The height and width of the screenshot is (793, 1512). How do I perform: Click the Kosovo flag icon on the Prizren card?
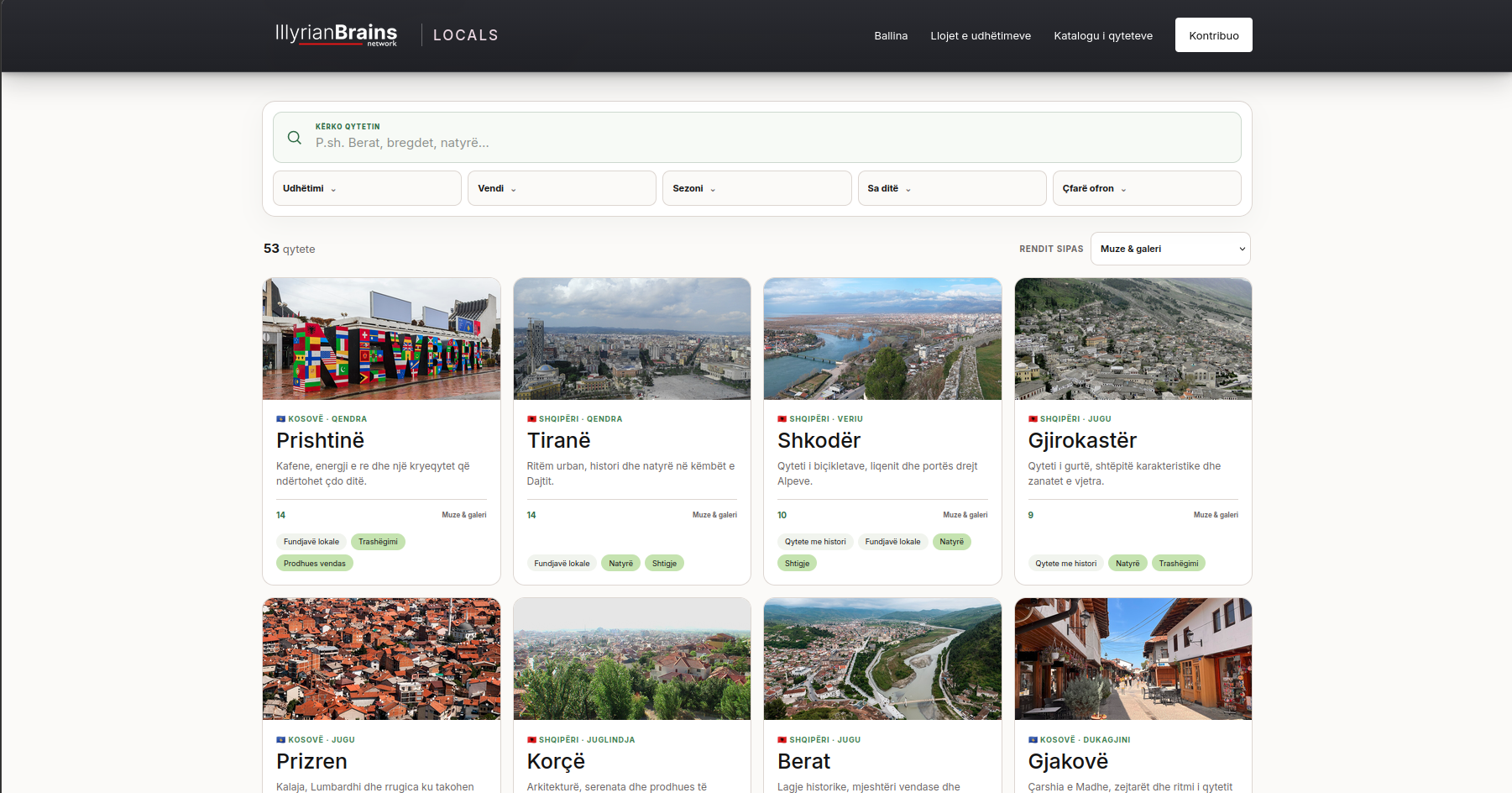pyautogui.click(x=280, y=740)
